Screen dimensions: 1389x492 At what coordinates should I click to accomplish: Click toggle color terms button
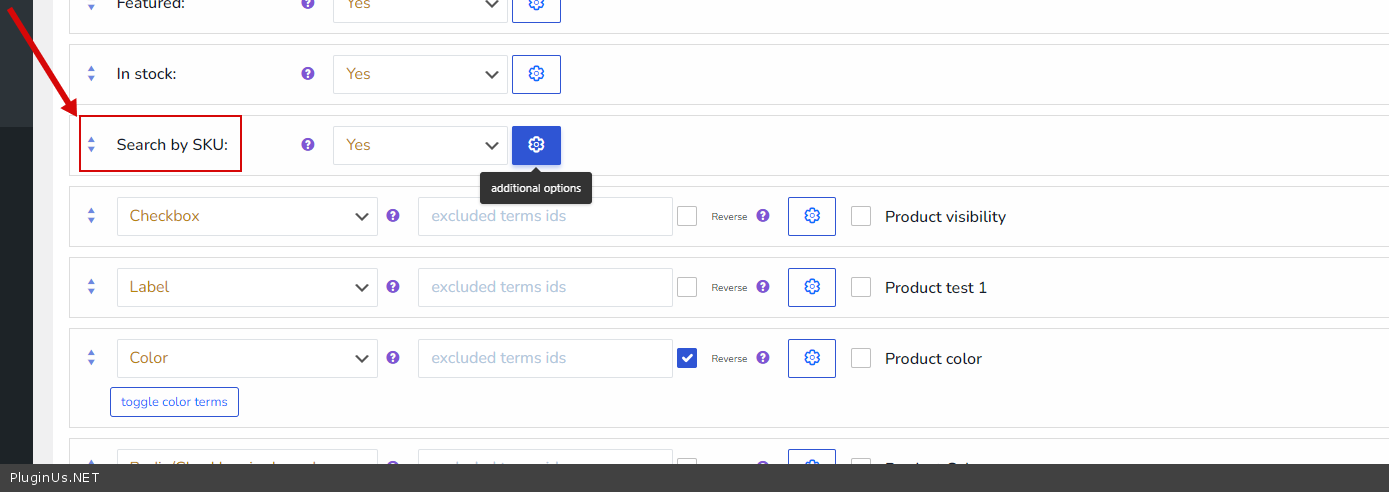pos(174,402)
